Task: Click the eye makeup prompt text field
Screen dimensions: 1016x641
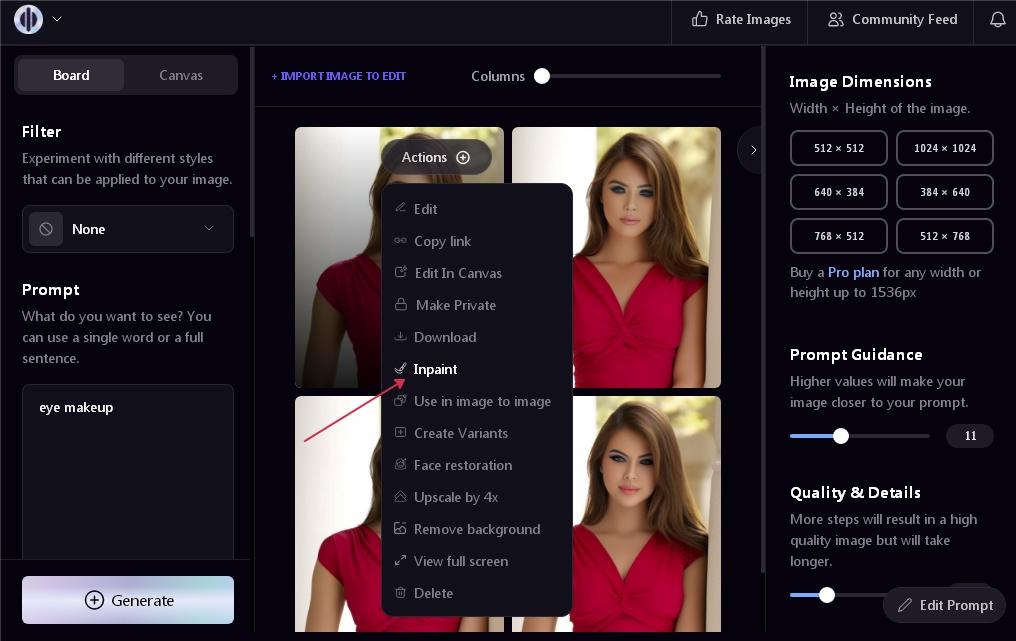Action: click(x=128, y=470)
